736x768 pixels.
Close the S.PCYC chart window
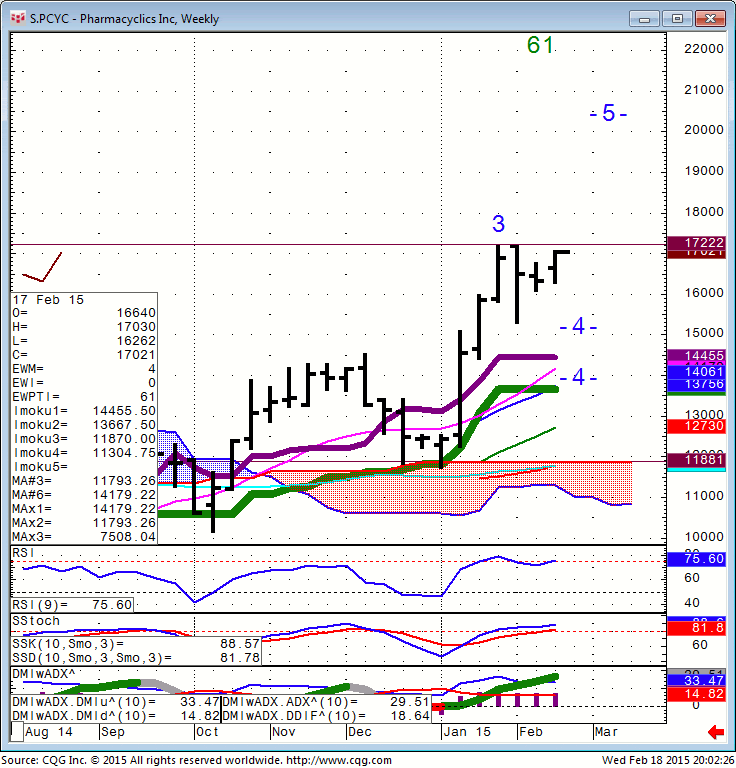point(710,19)
